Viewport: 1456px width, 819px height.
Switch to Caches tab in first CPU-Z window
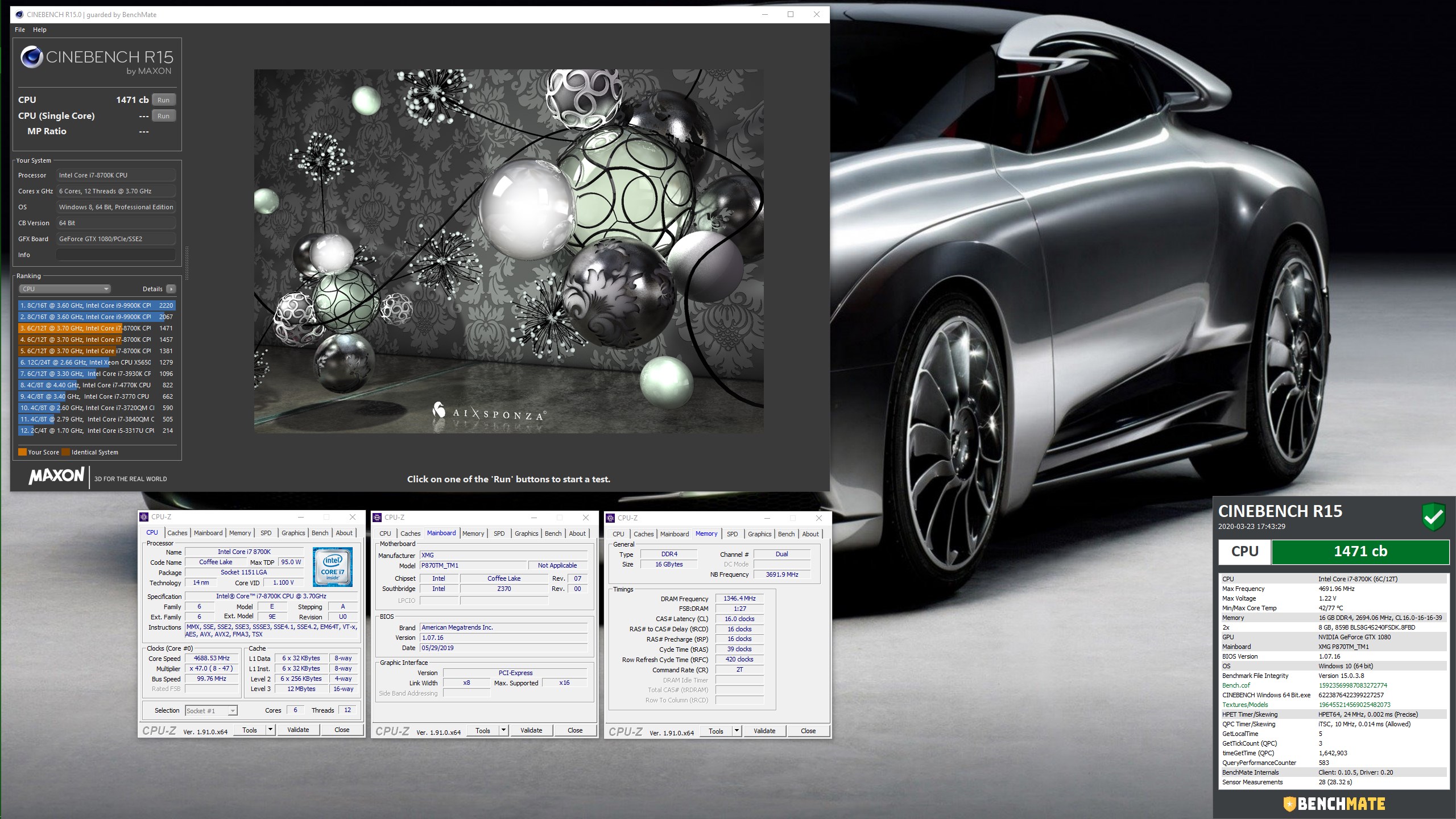click(x=177, y=533)
